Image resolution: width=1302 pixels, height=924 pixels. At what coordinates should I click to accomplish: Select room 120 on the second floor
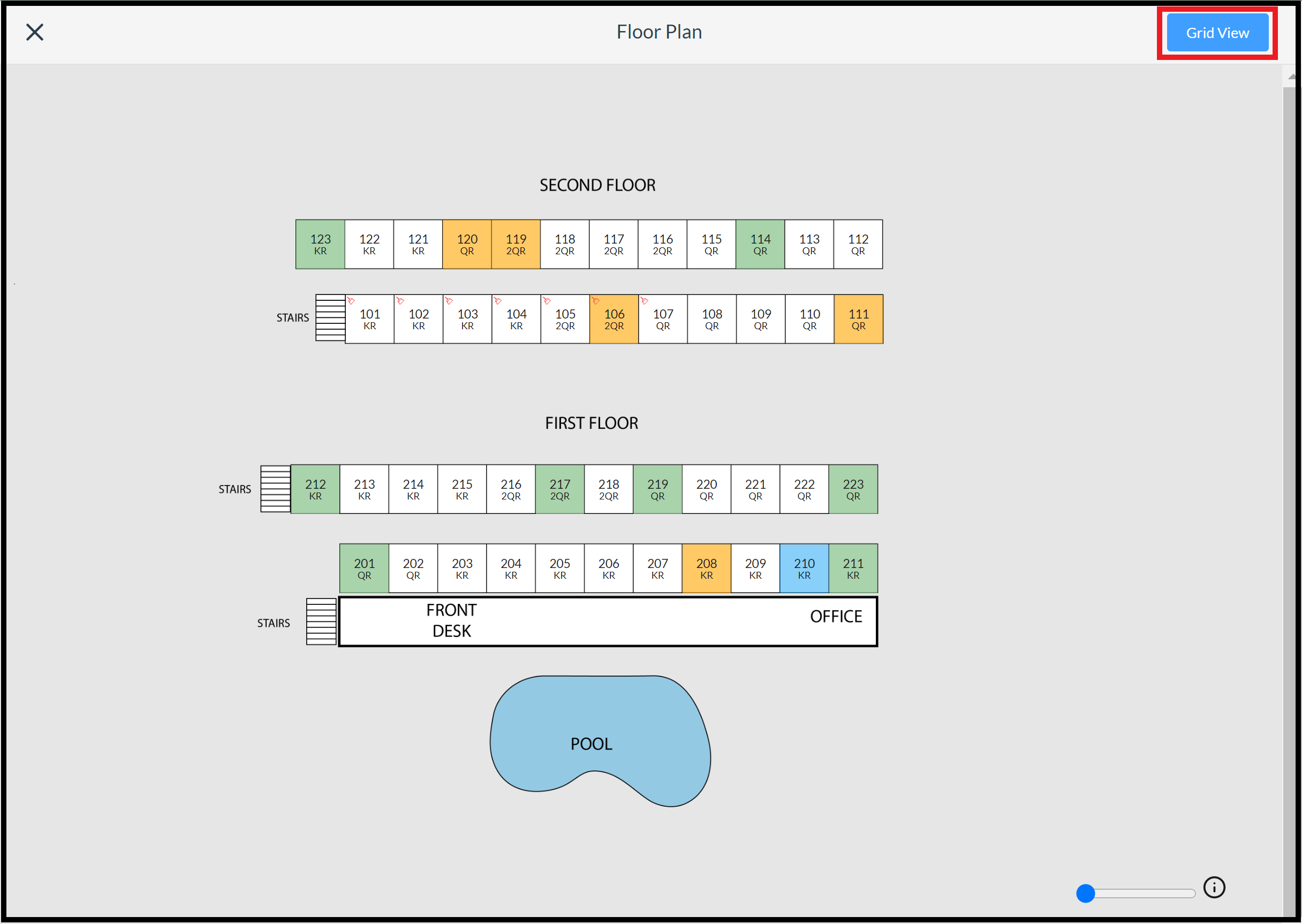pyautogui.click(x=467, y=244)
